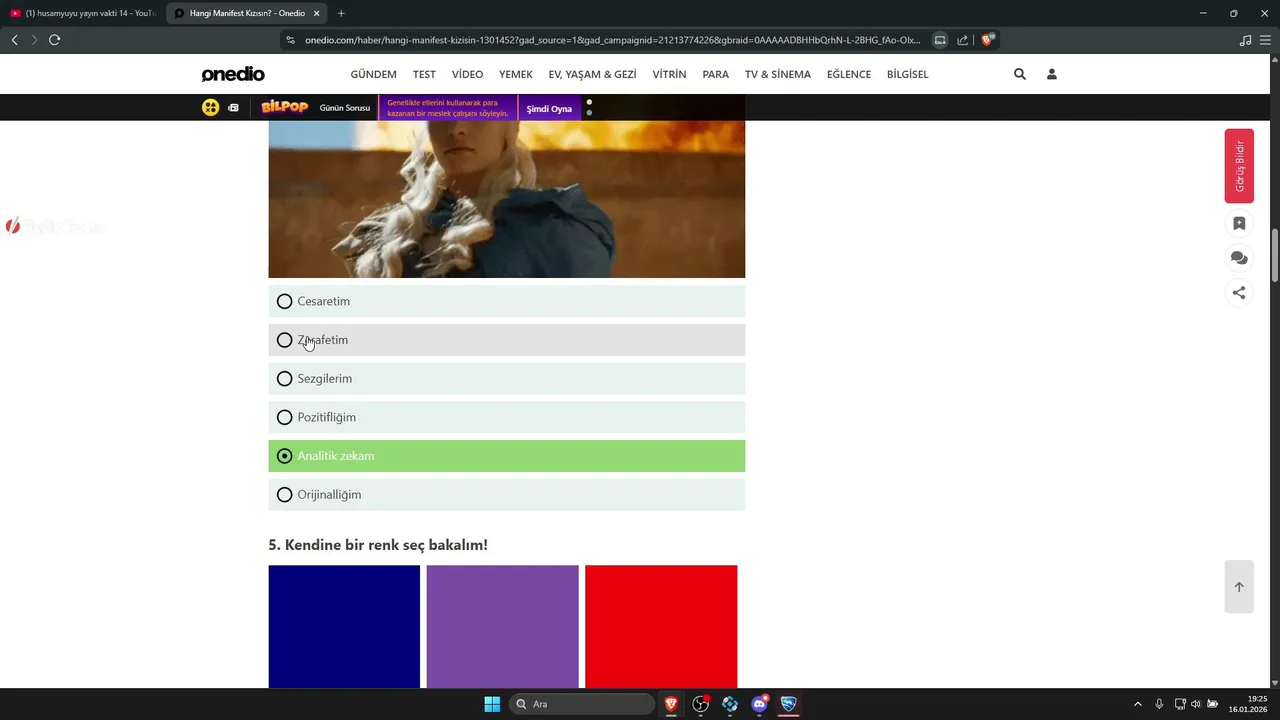Click the browser address bar URL

click(x=612, y=40)
